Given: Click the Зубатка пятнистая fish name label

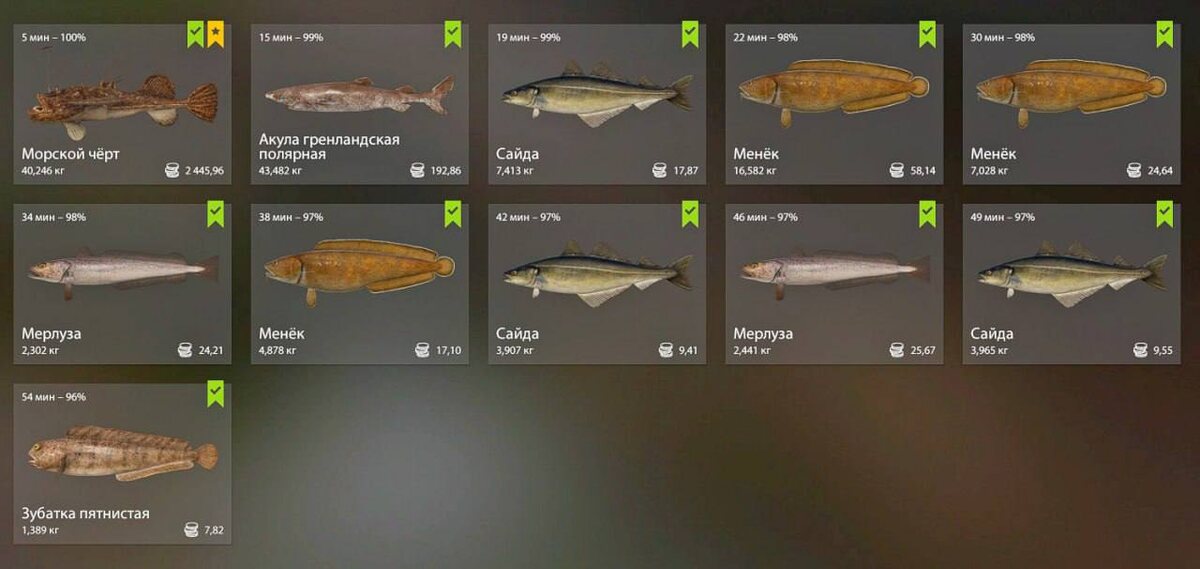Looking at the screenshot, I should point(86,513).
